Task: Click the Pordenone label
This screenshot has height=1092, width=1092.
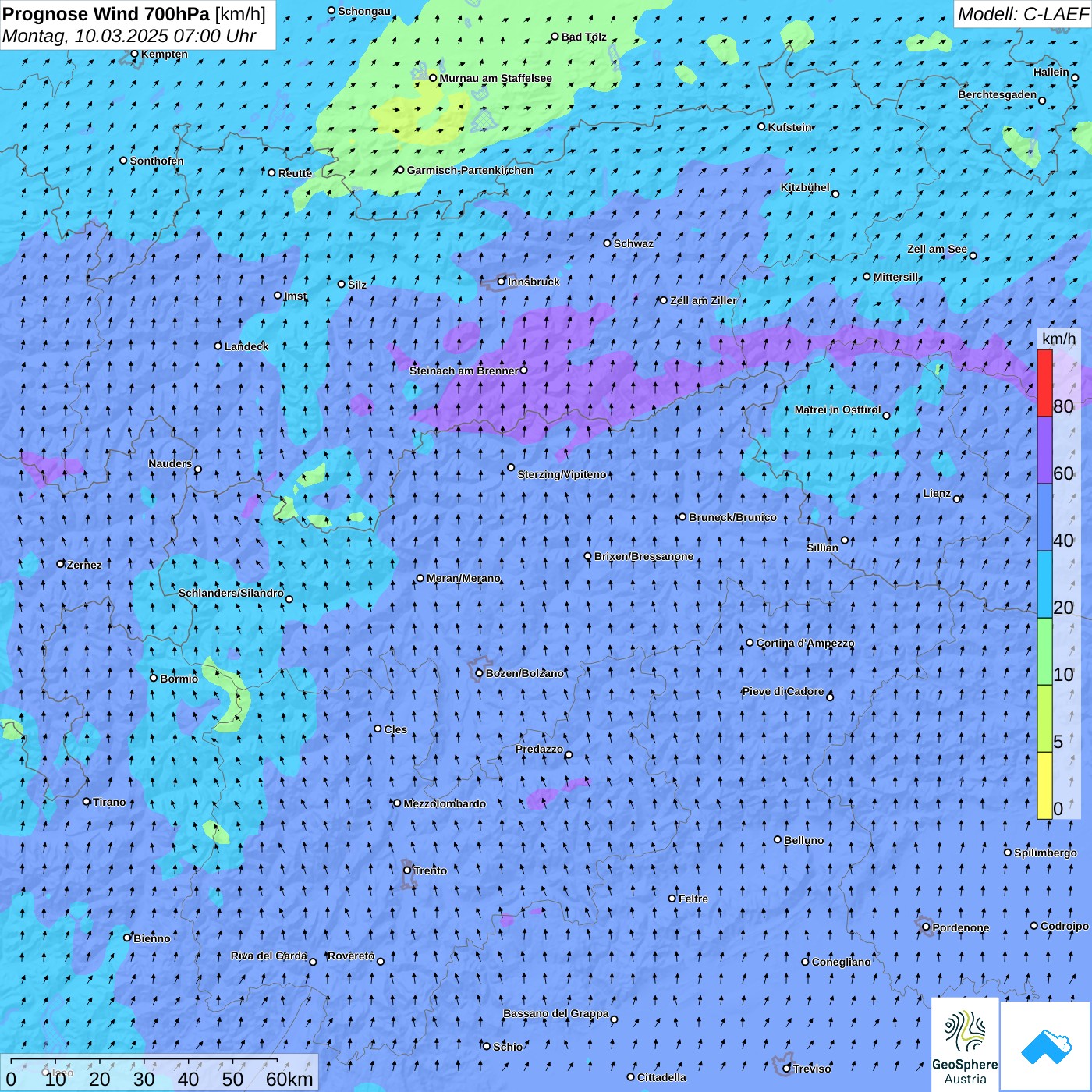Action: [x=961, y=927]
